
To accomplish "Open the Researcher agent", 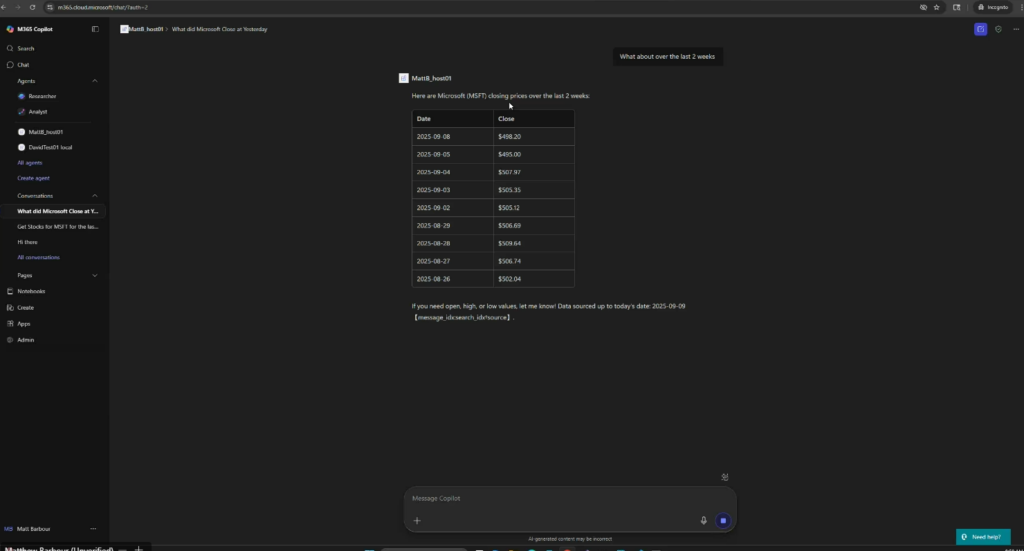I will pos(42,96).
